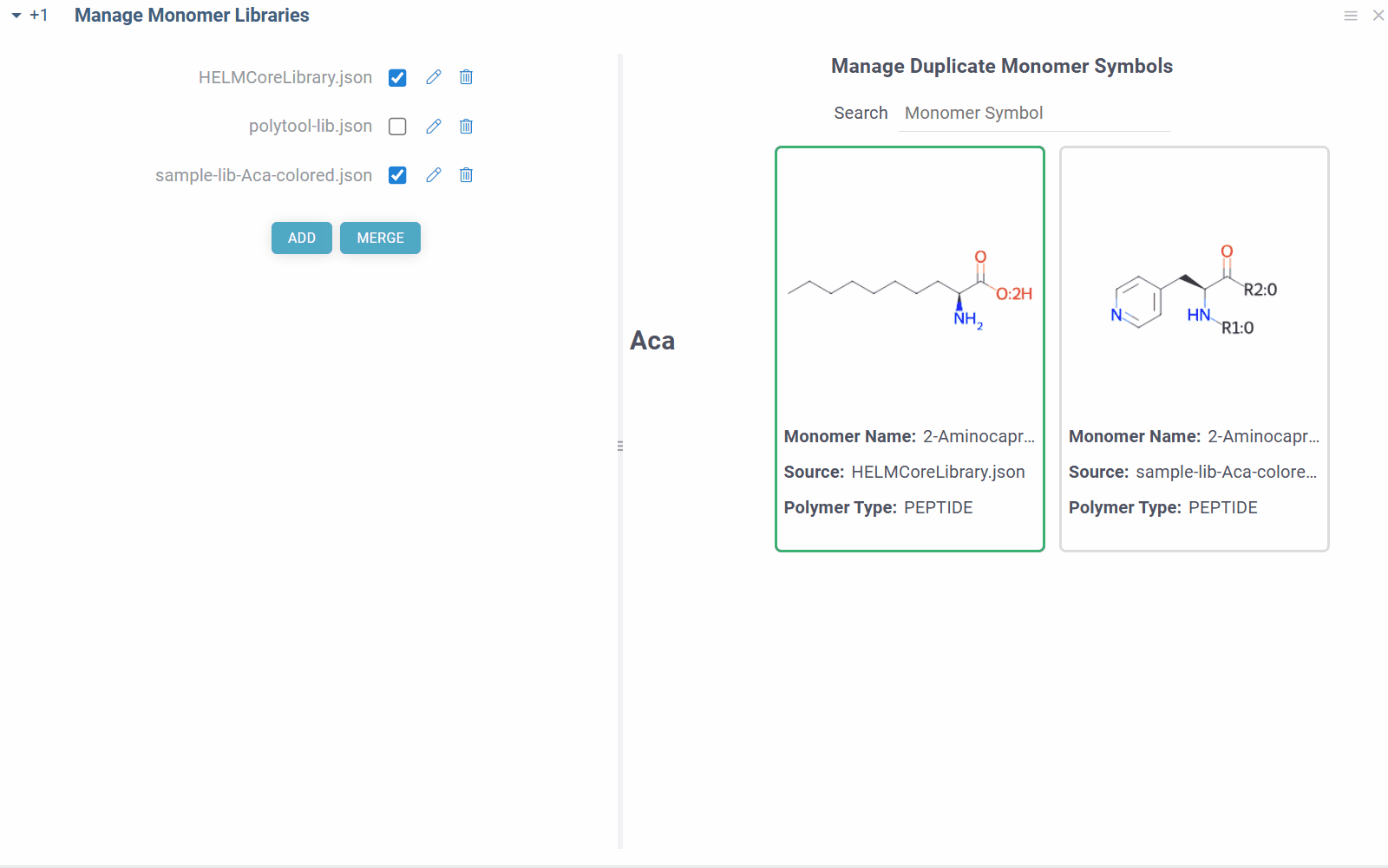Edit the HELMCoreLibrary.json library with the pencil icon
This screenshot has width=1388, height=868.
[434, 77]
